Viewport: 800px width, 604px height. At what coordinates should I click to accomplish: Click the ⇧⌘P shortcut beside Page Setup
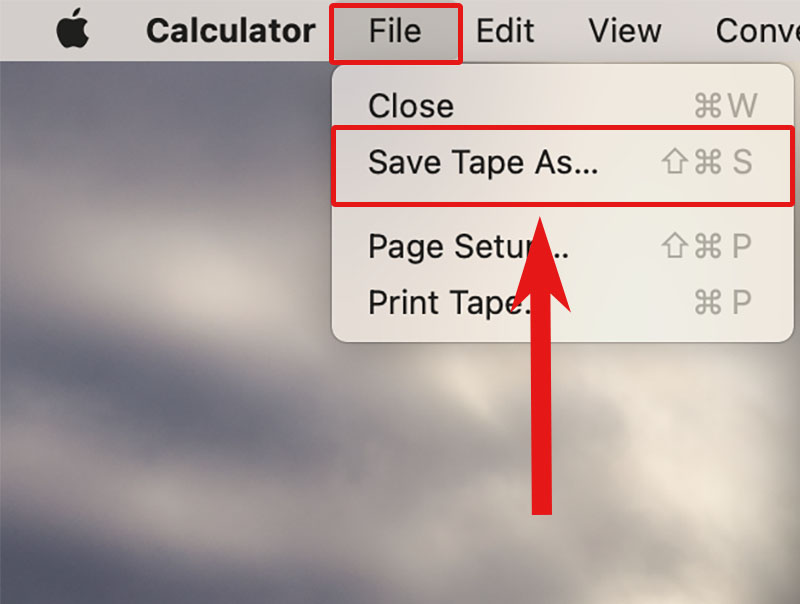(707, 245)
